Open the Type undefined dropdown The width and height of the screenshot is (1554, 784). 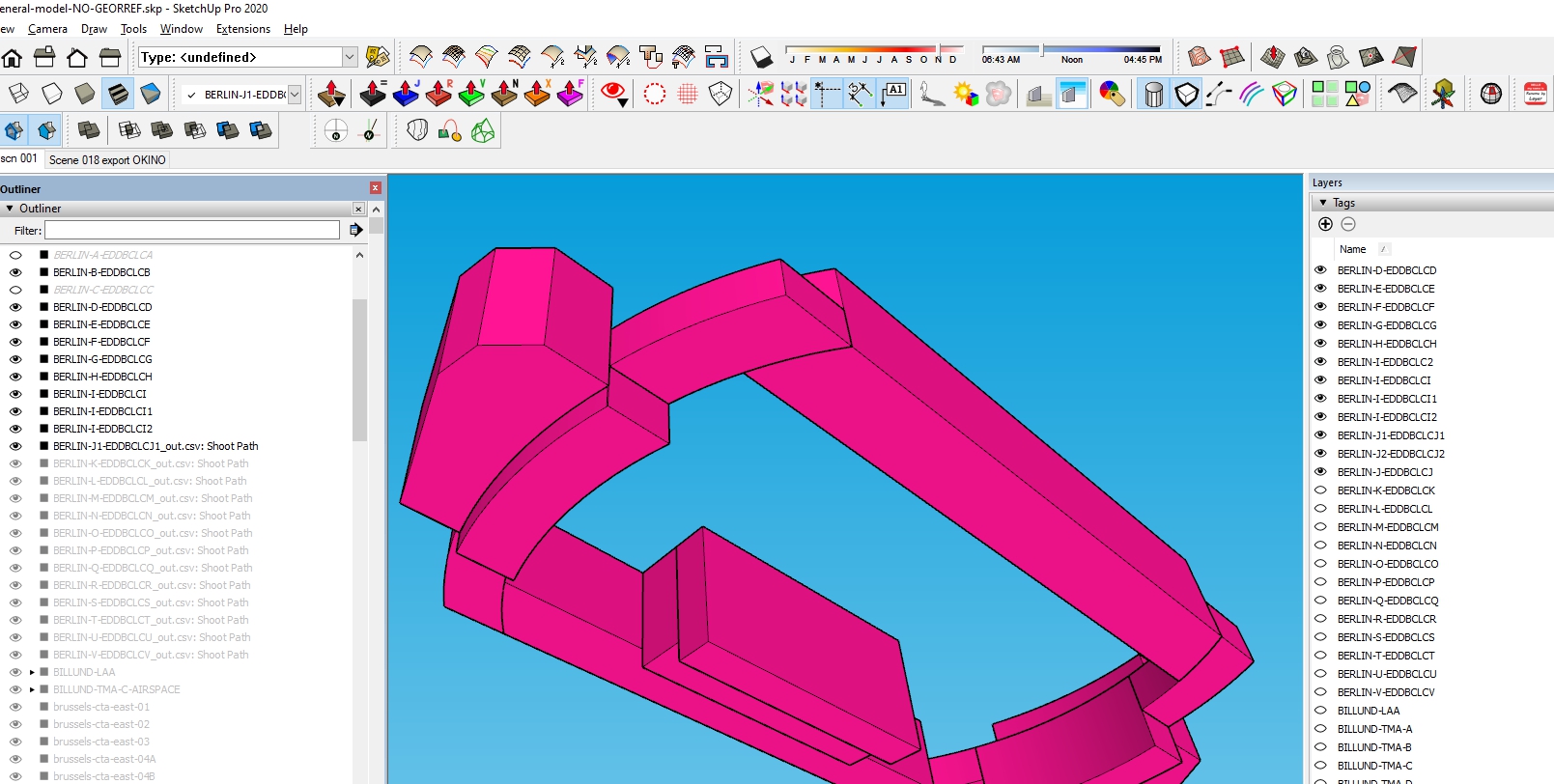point(350,57)
